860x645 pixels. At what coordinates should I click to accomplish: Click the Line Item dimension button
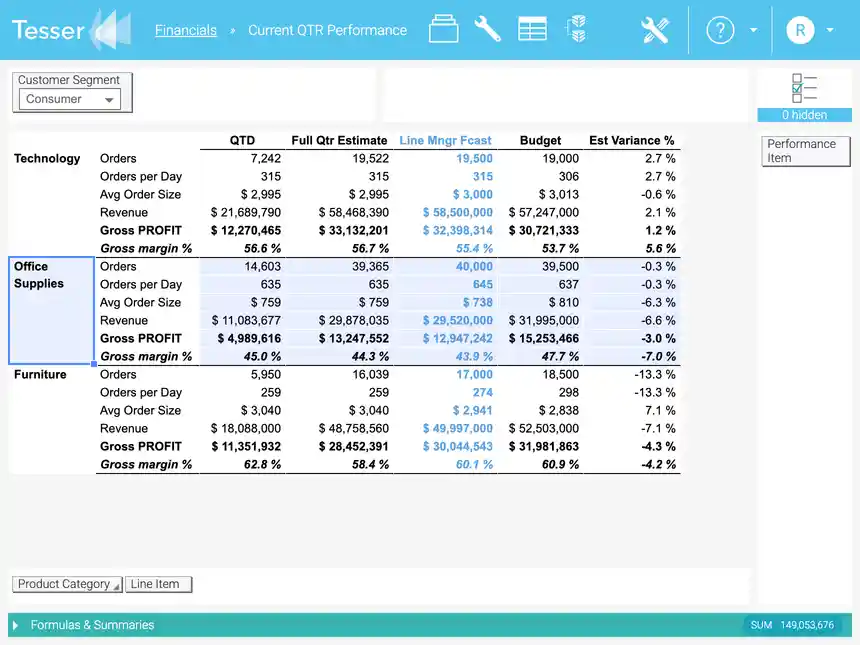click(159, 584)
